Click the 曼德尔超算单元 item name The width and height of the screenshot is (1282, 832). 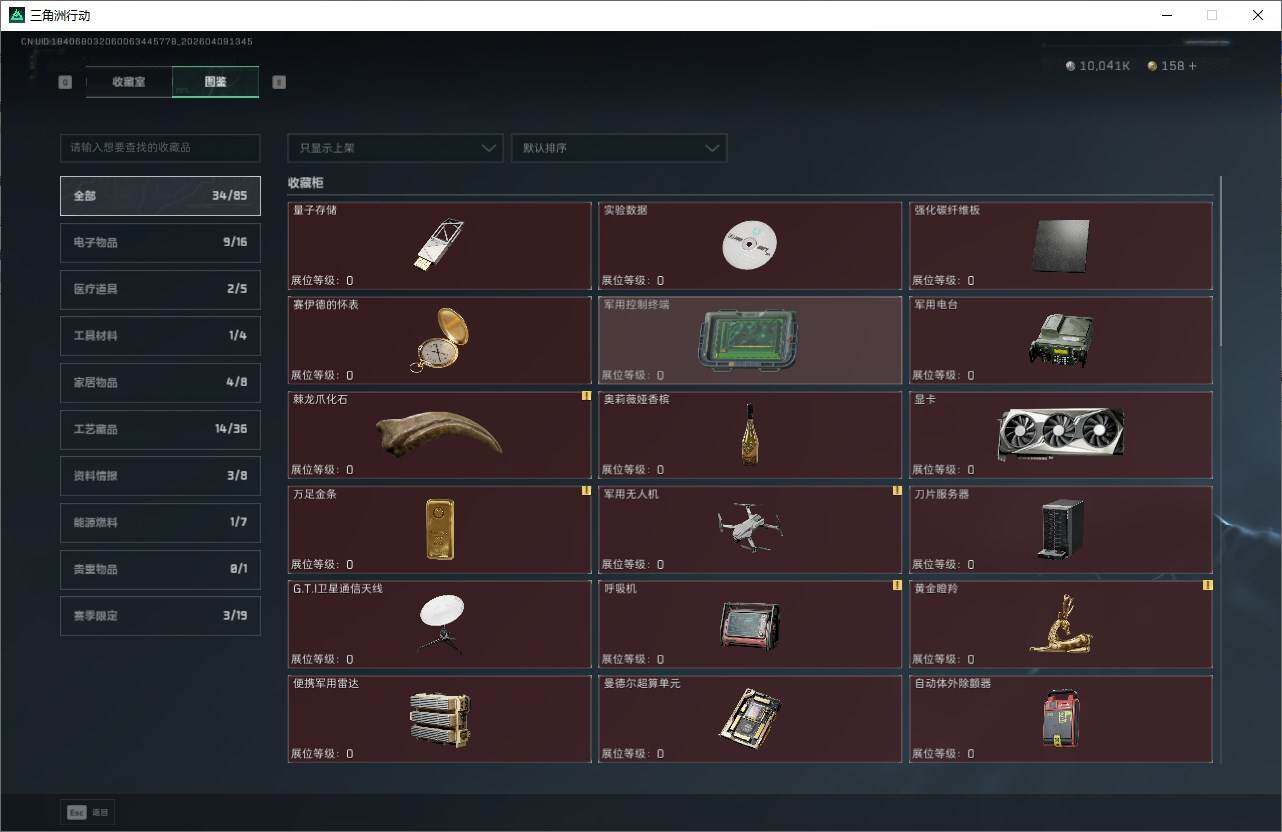tap(642, 684)
